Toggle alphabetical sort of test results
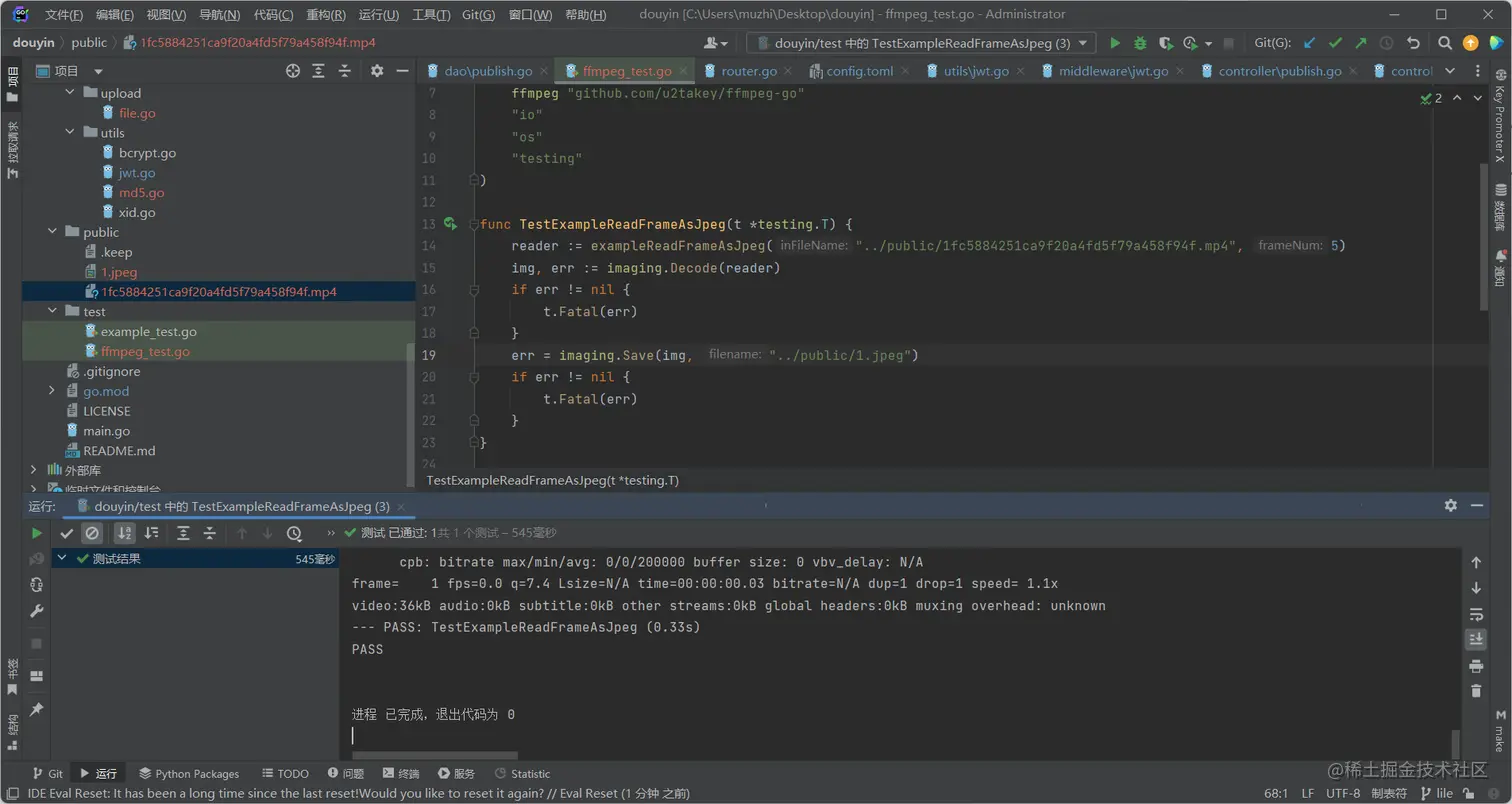 pos(125,534)
